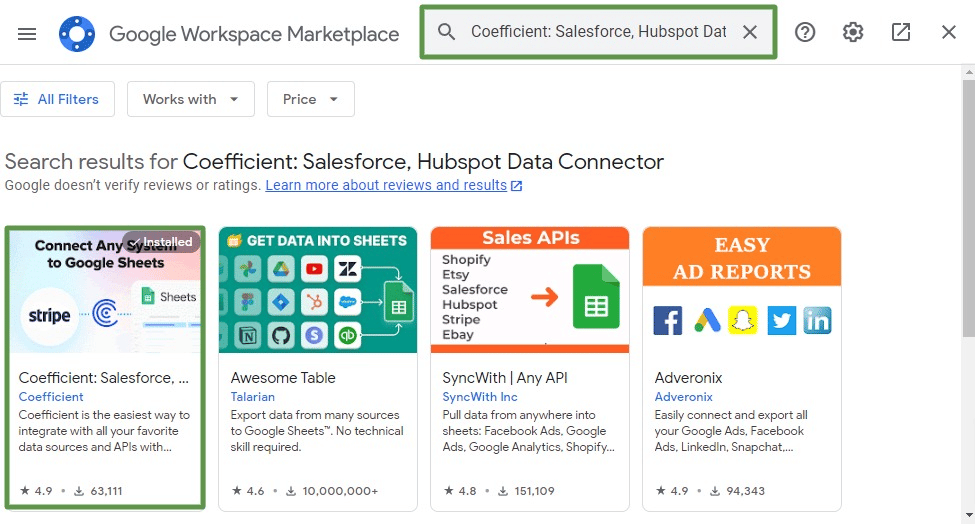This screenshot has width=975, height=524.
Task: Close the Marketplace dialog
Action: 948,32
